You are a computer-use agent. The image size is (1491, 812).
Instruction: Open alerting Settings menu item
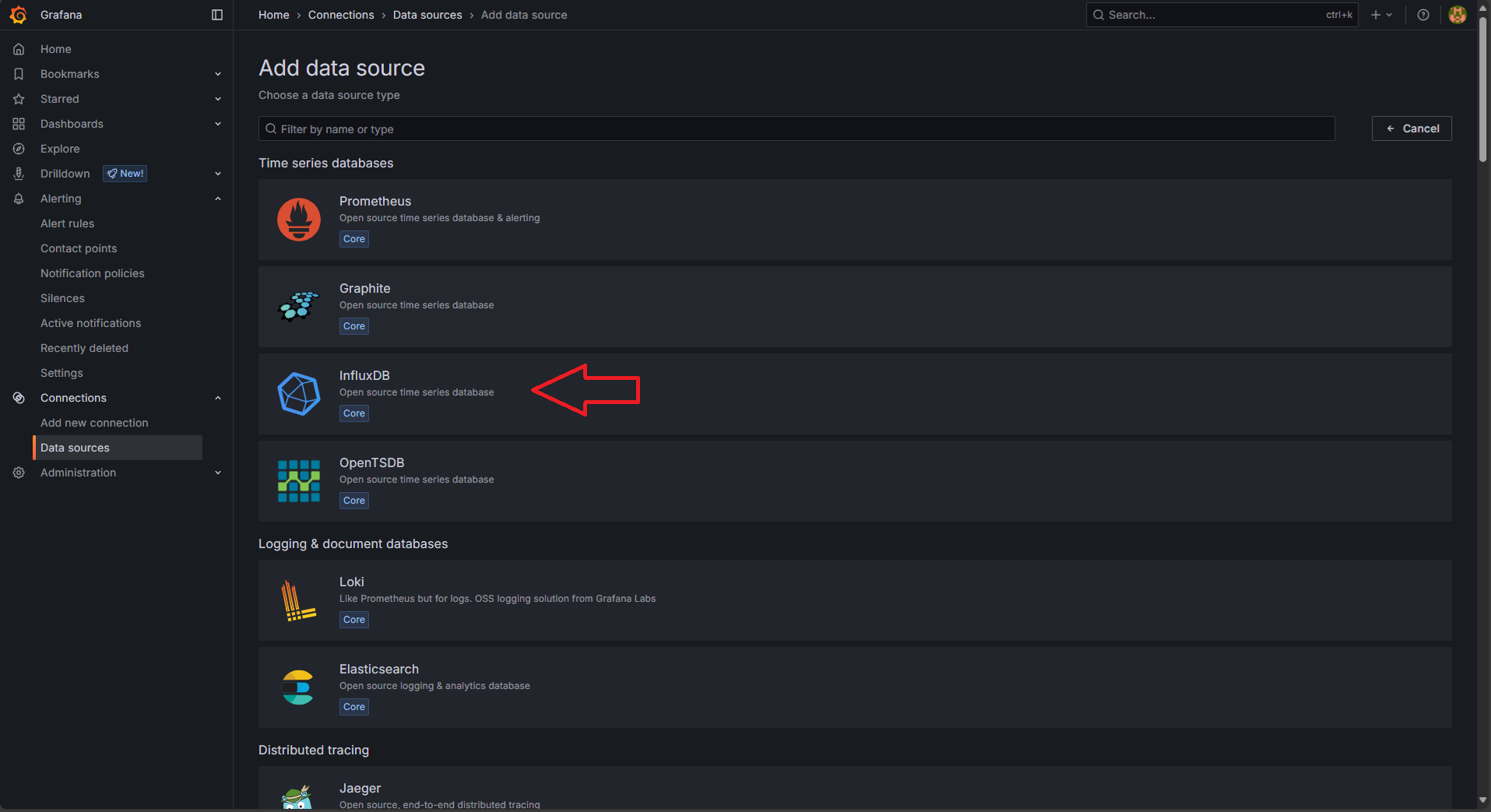click(x=62, y=373)
